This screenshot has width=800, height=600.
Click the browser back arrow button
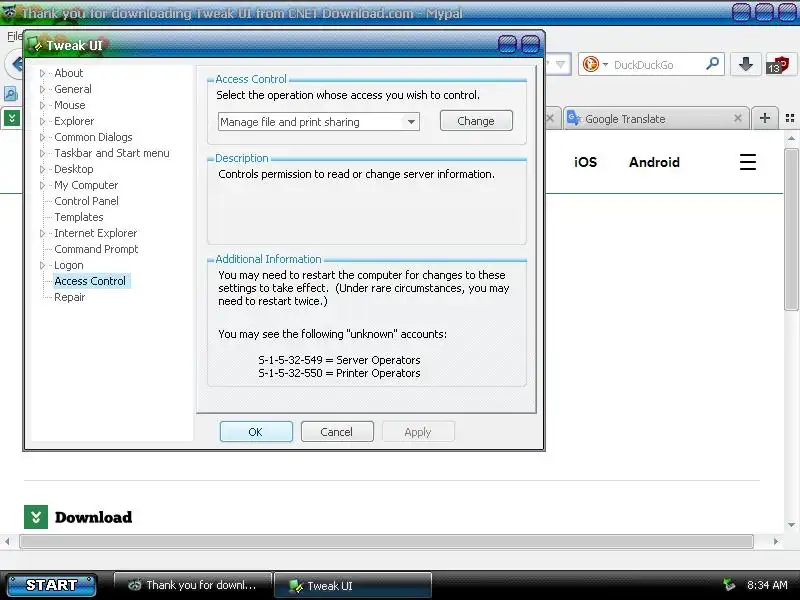click(16, 65)
